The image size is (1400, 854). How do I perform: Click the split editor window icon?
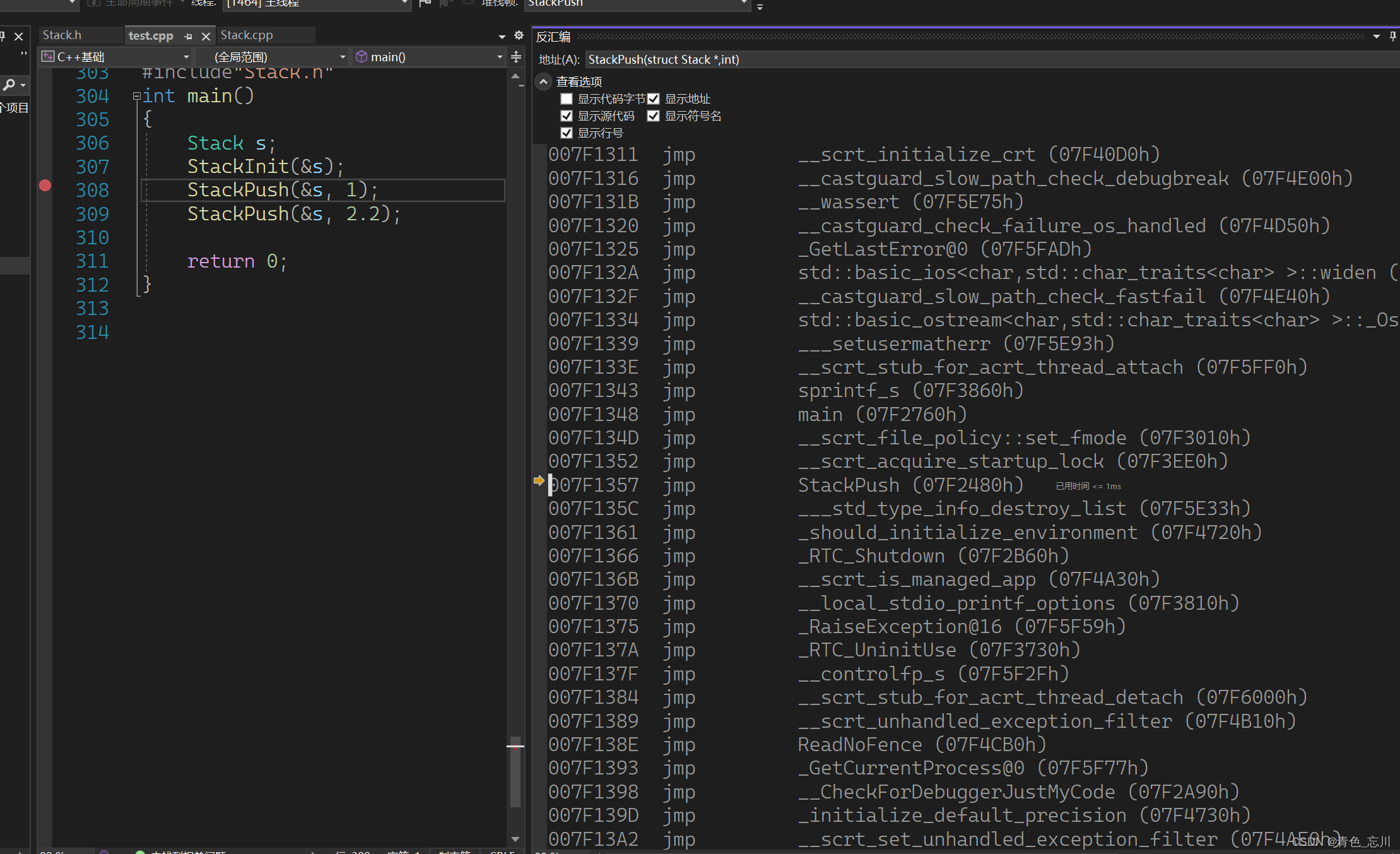(516, 57)
